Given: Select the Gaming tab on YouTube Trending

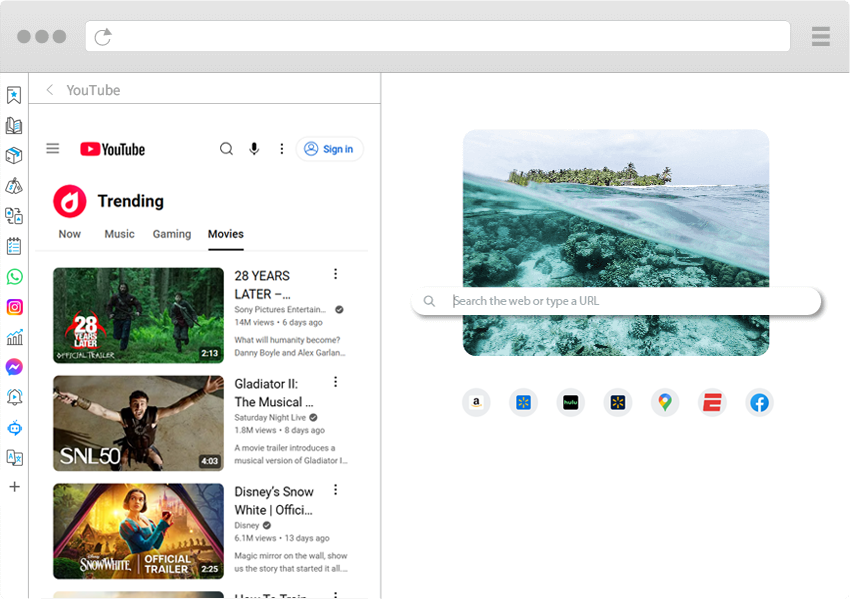Looking at the screenshot, I should [x=171, y=234].
